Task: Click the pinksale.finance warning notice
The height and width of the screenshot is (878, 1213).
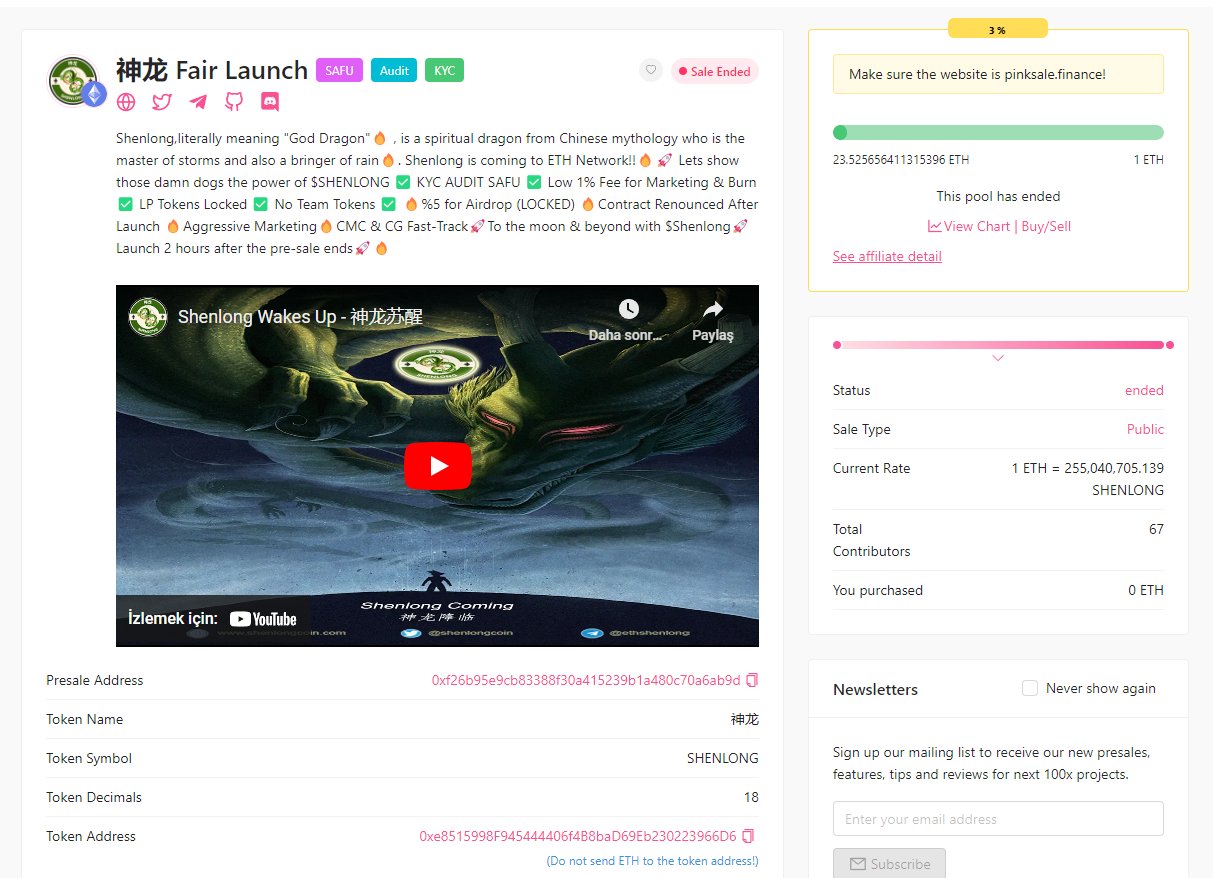Action: 998,74
